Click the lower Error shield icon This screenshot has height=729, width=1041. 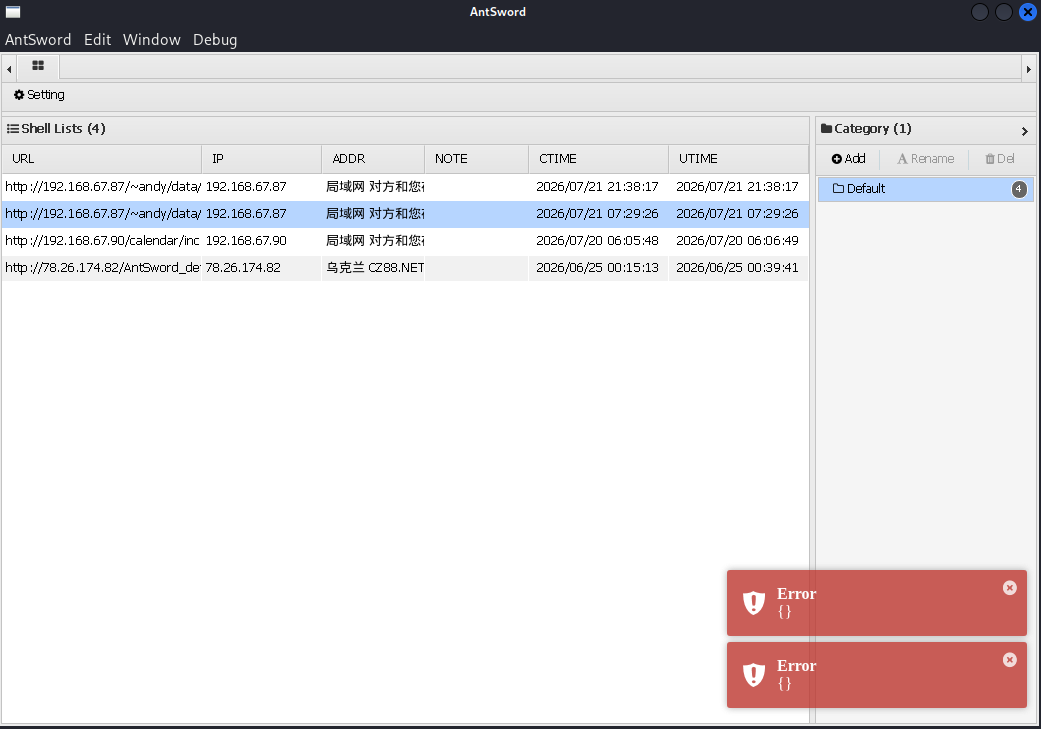(754, 674)
